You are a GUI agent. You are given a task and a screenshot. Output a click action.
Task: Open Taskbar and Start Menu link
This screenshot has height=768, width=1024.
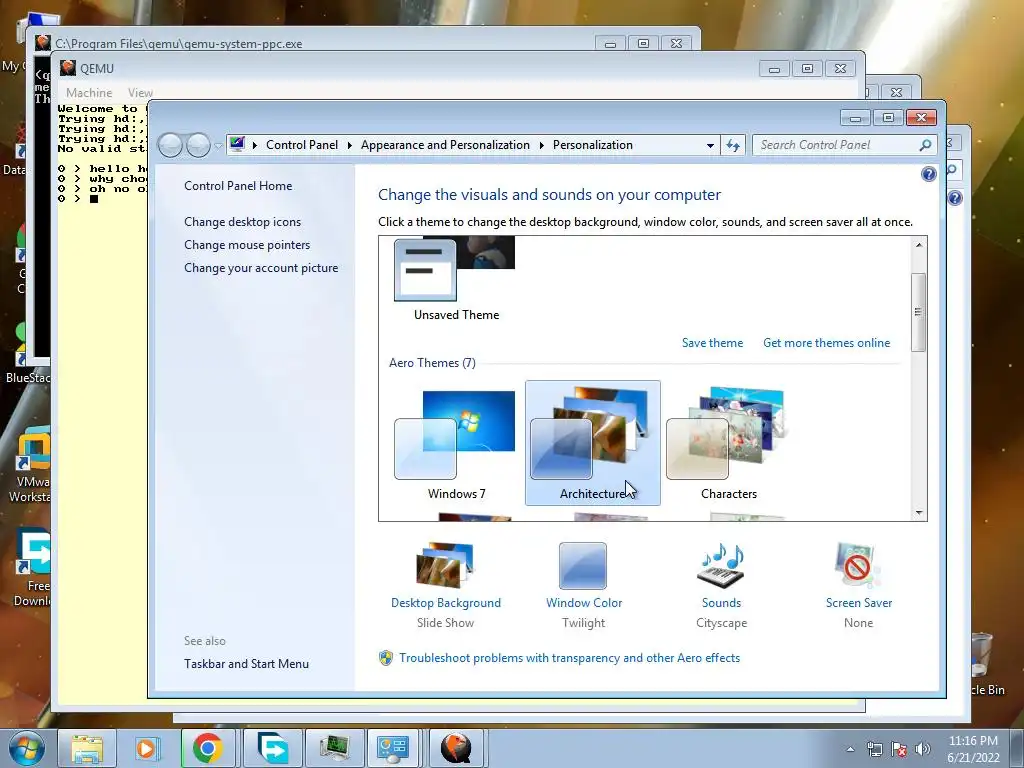(246, 664)
